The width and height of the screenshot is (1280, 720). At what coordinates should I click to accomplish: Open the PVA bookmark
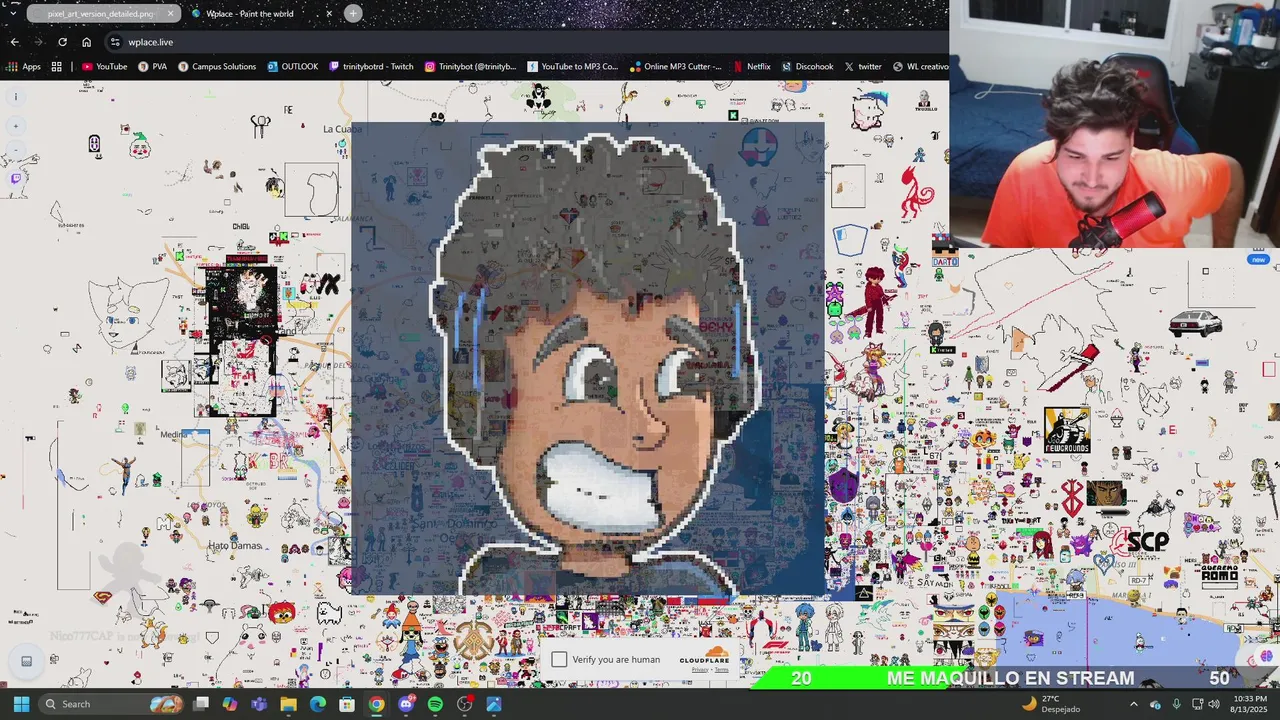pos(153,67)
